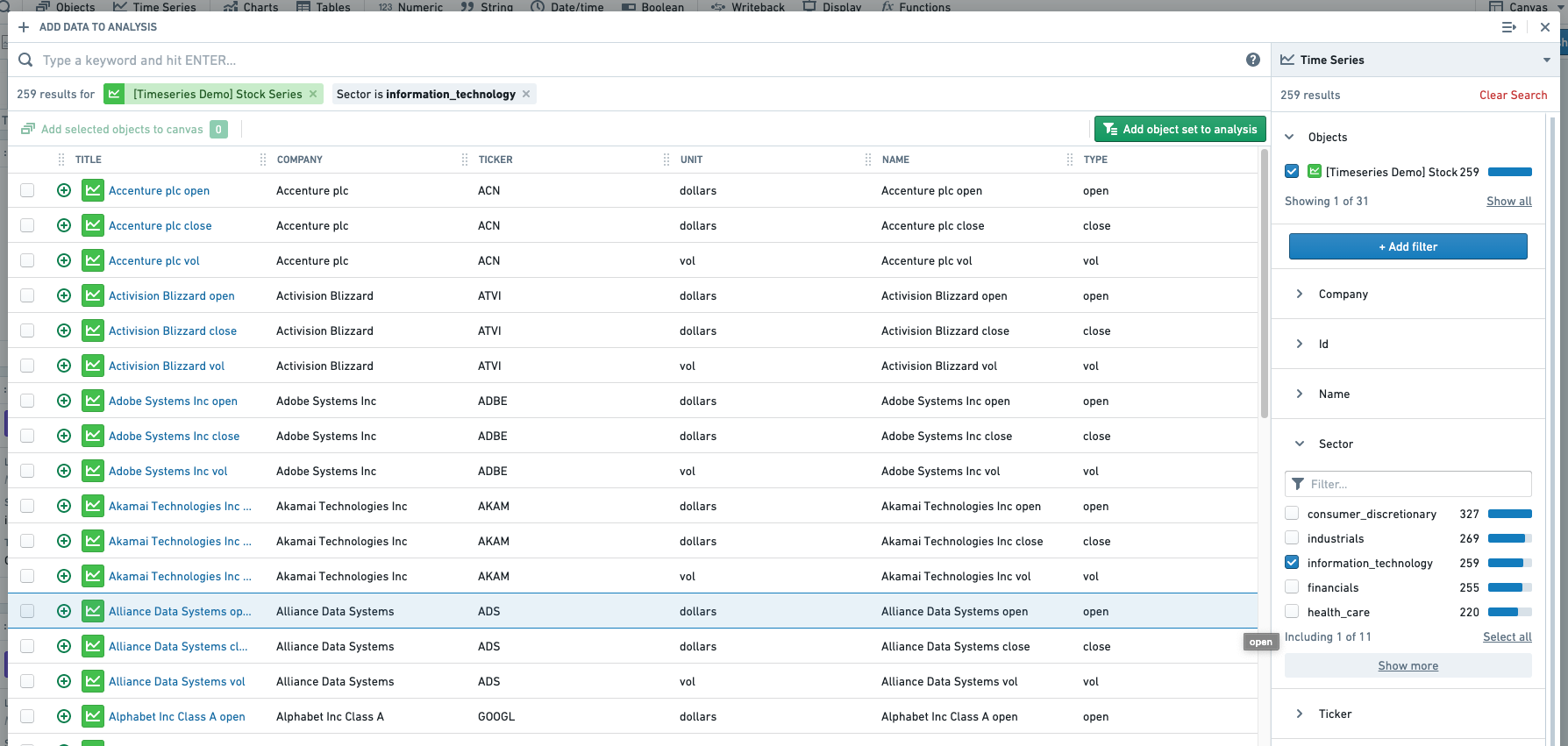
Task: Expand the Name filter section
Action: point(1300,394)
